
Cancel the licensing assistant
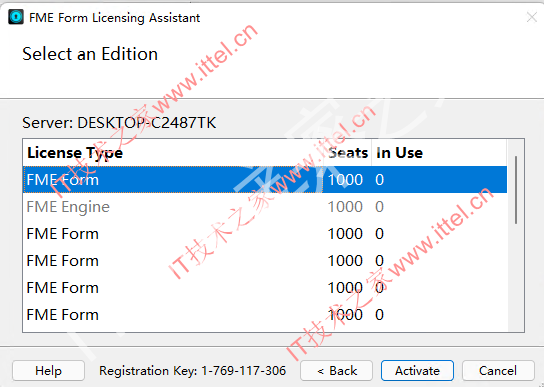(x=498, y=371)
